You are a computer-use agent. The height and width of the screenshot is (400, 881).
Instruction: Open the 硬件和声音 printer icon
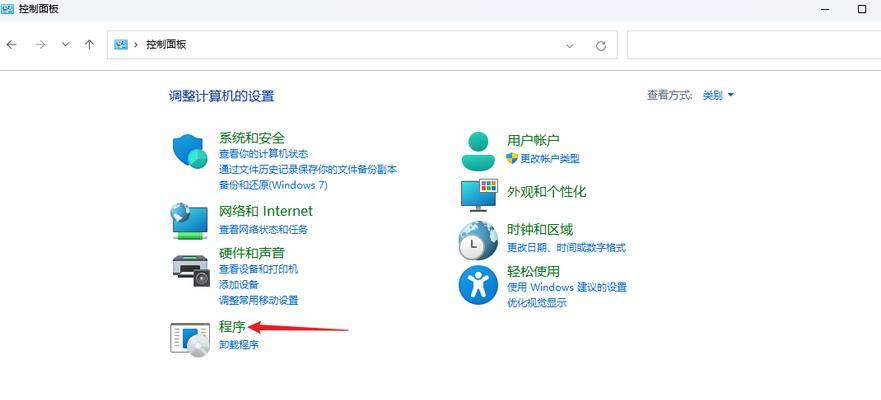(190, 270)
